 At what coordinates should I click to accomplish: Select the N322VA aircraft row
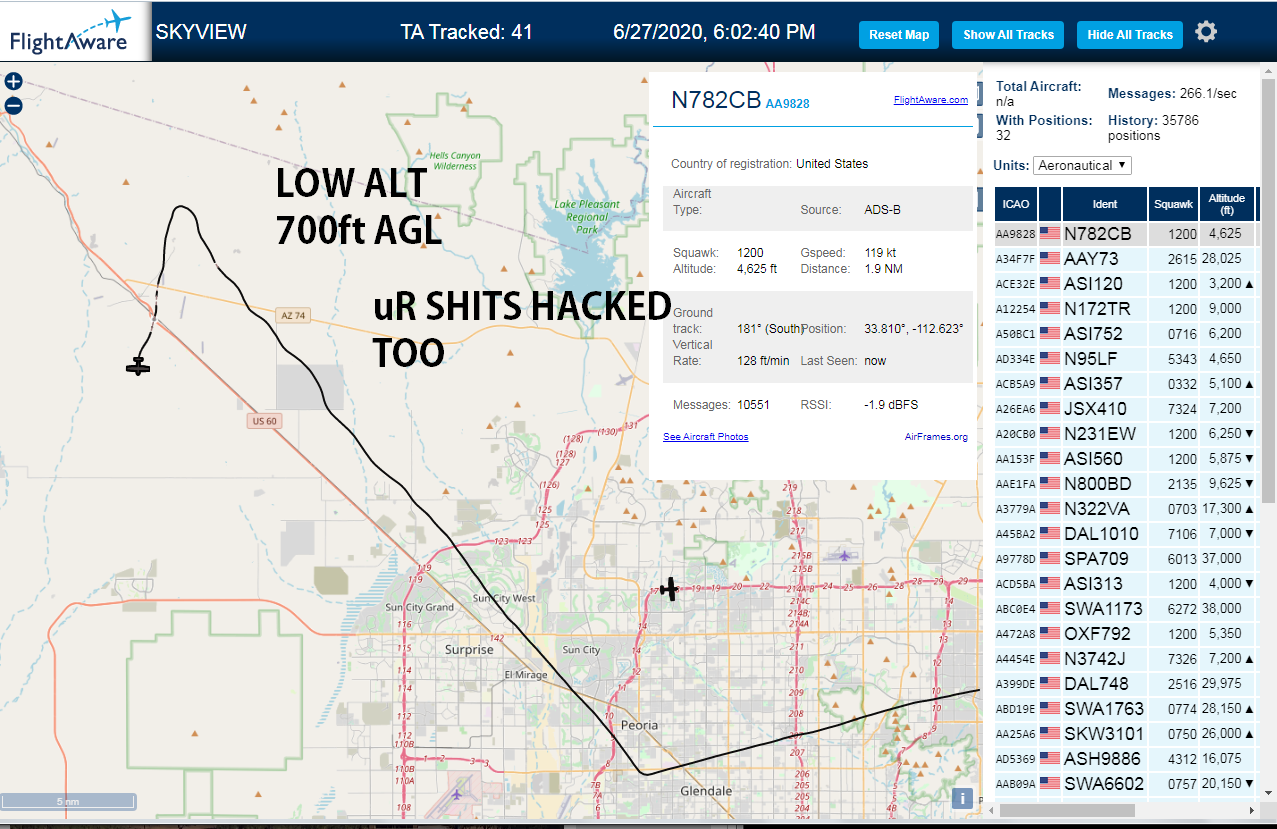[1125, 508]
